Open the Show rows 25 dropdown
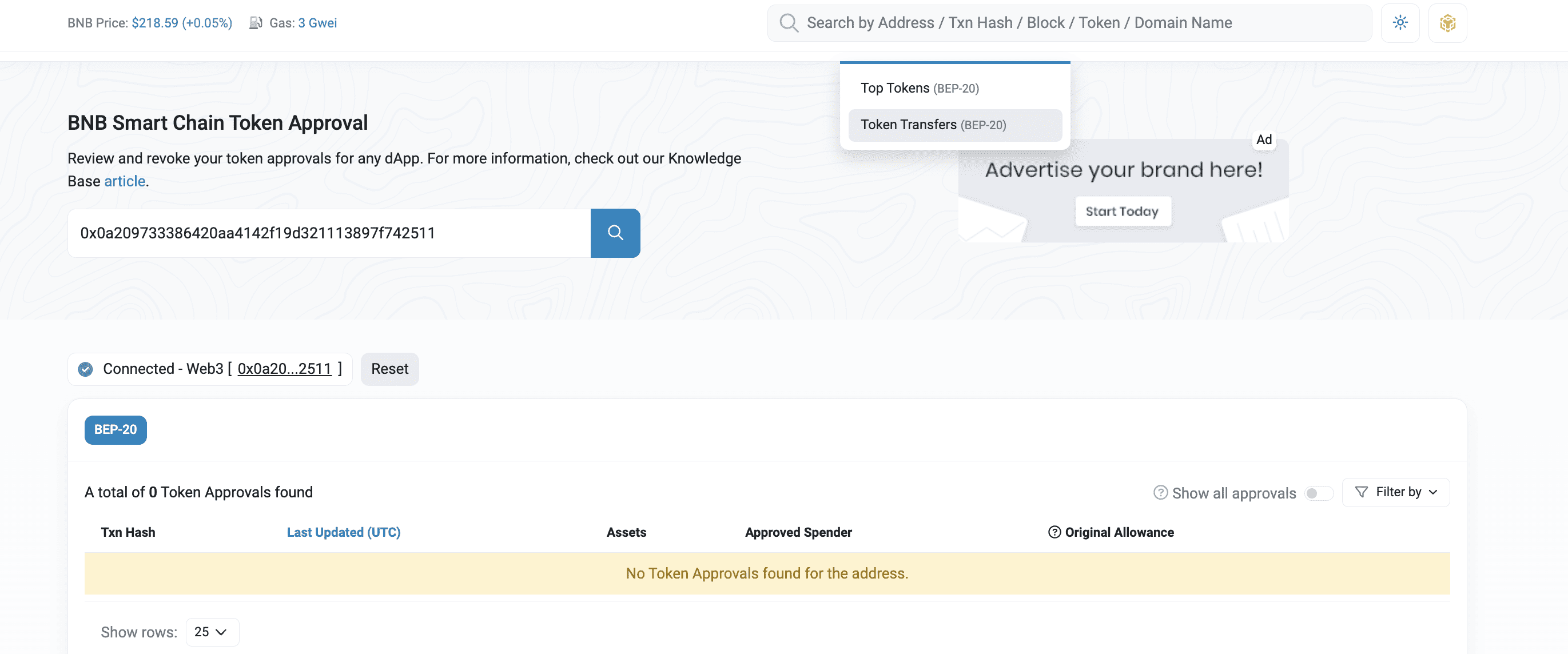This screenshot has height=654, width=1568. pyautogui.click(x=212, y=632)
